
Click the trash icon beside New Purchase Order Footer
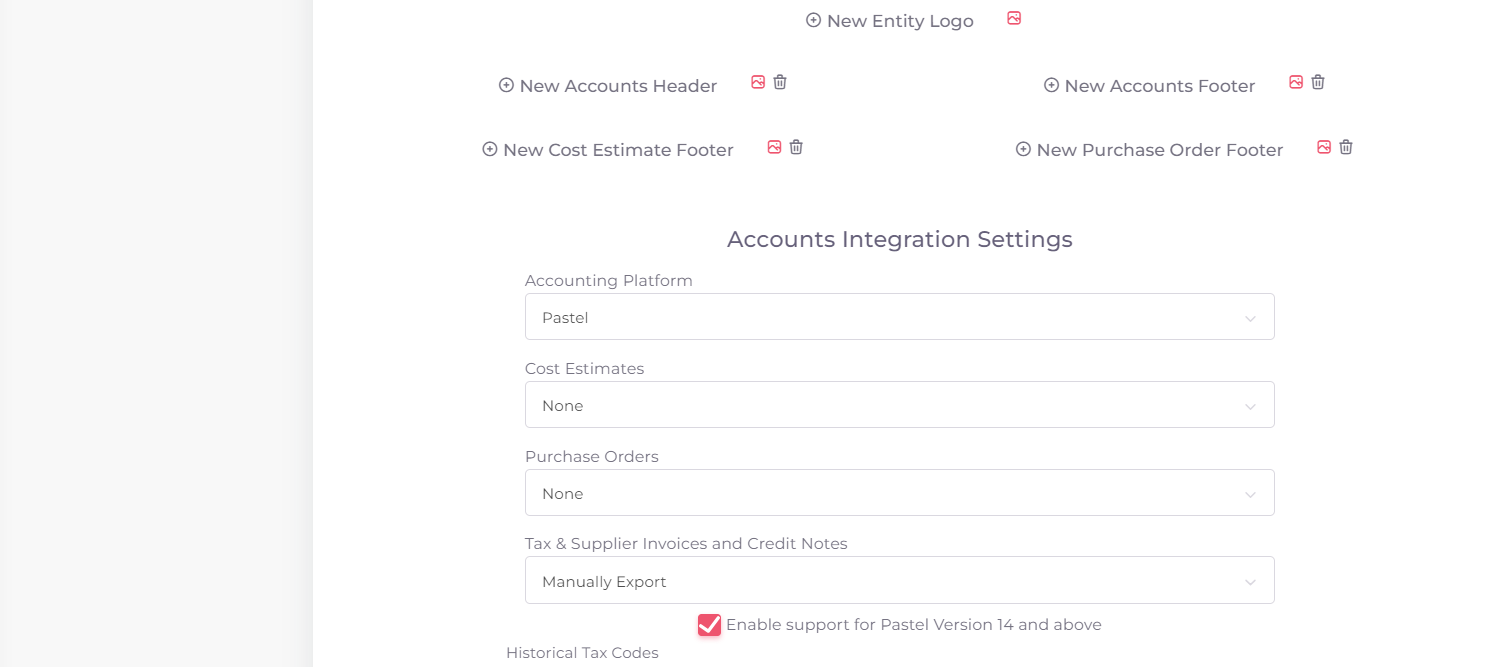point(1345,146)
